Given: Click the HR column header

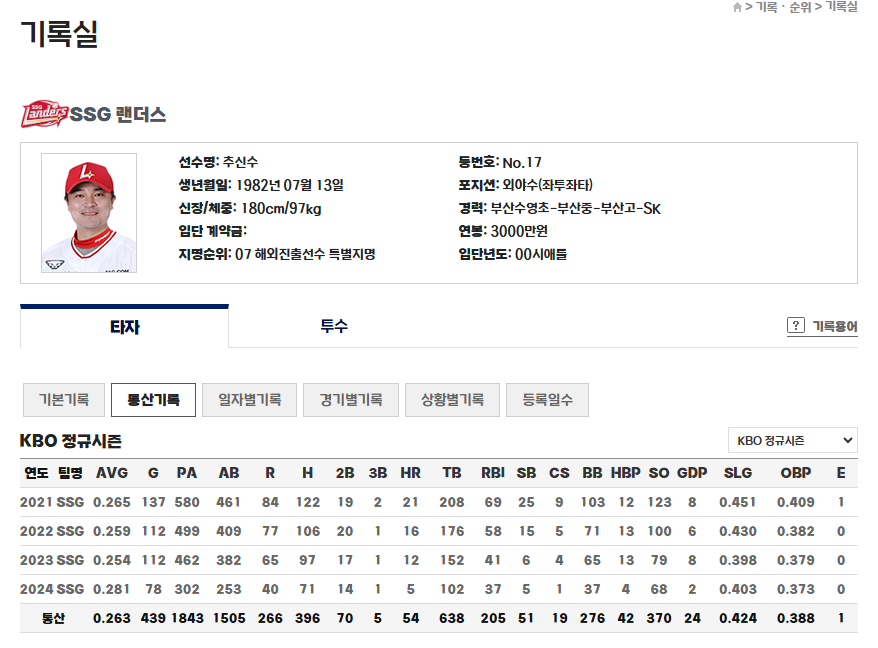Looking at the screenshot, I should tap(411, 473).
